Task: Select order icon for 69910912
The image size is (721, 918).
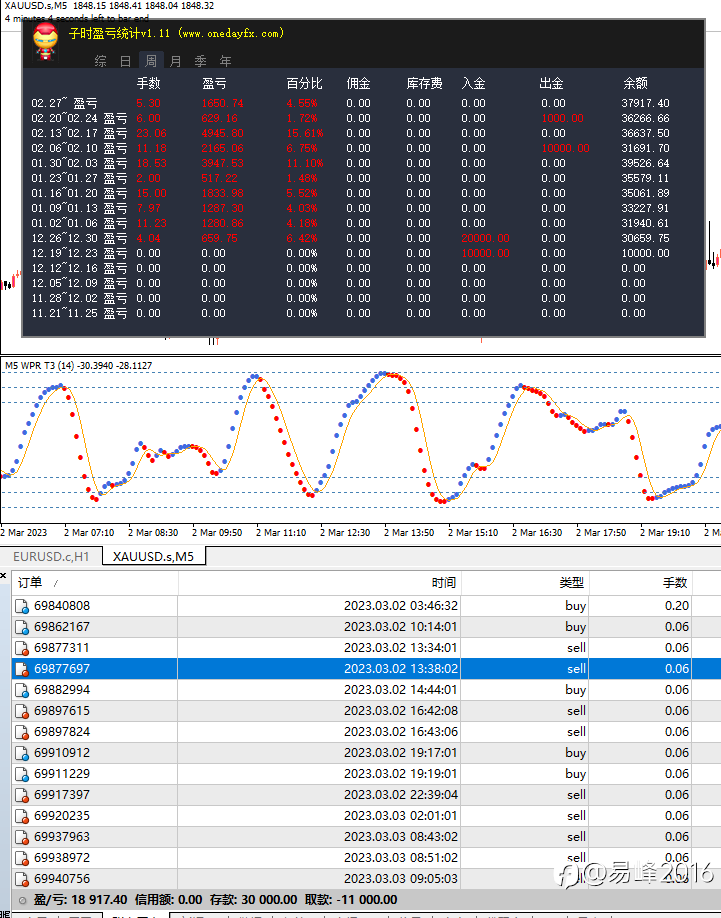Action: pyautogui.click(x=22, y=753)
